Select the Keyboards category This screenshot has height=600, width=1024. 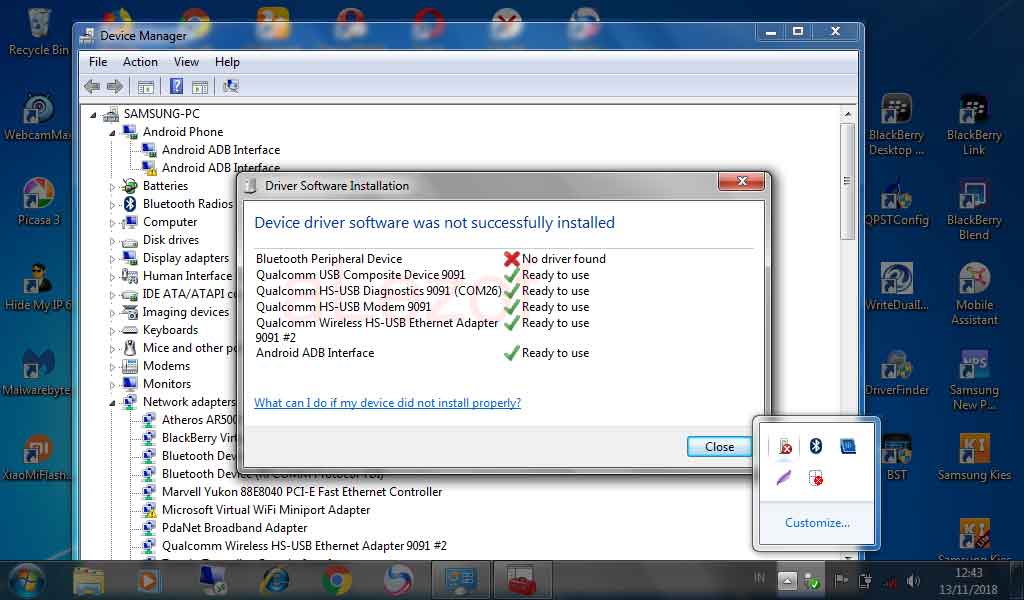[170, 330]
